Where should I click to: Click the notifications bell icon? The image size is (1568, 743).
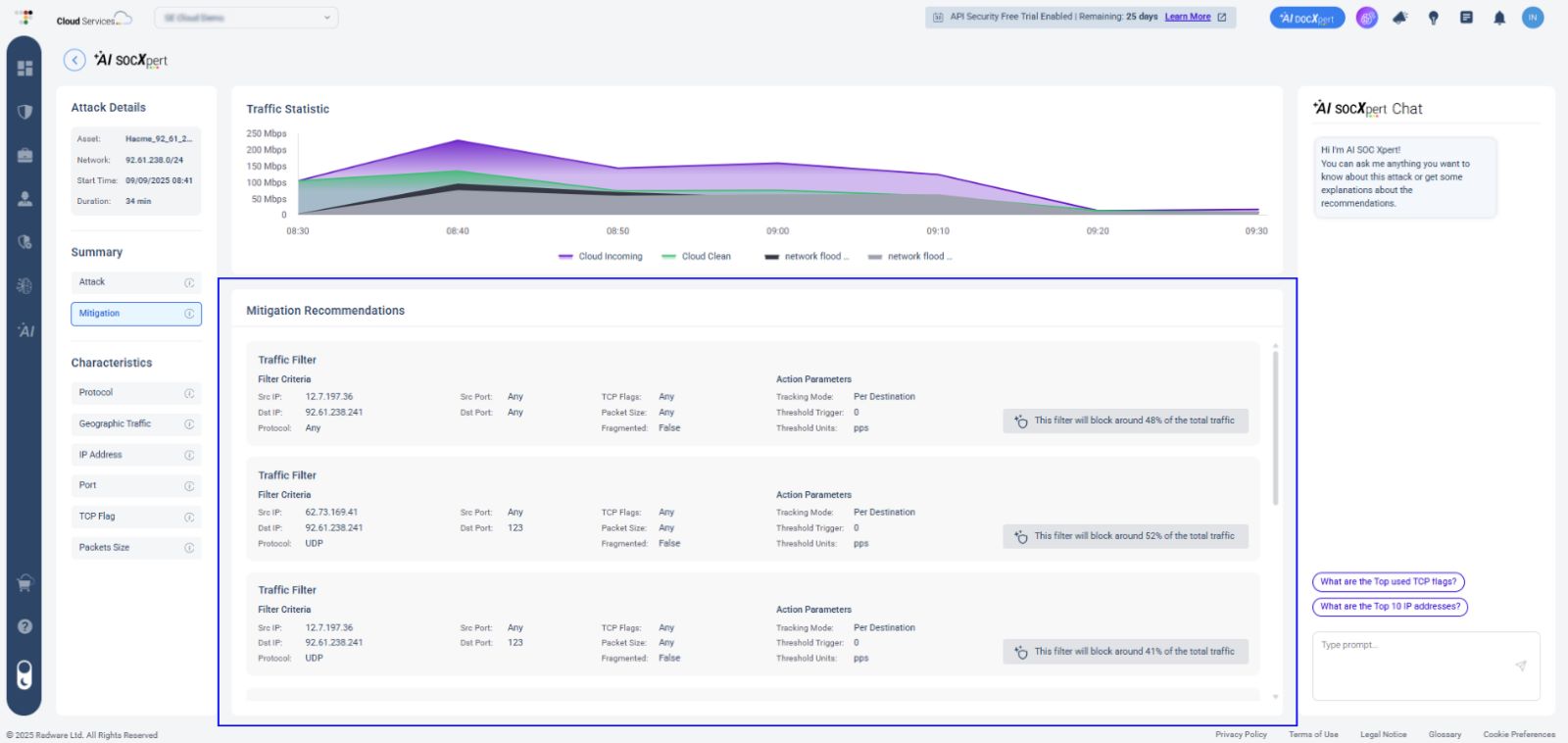tap(1498, 18)
